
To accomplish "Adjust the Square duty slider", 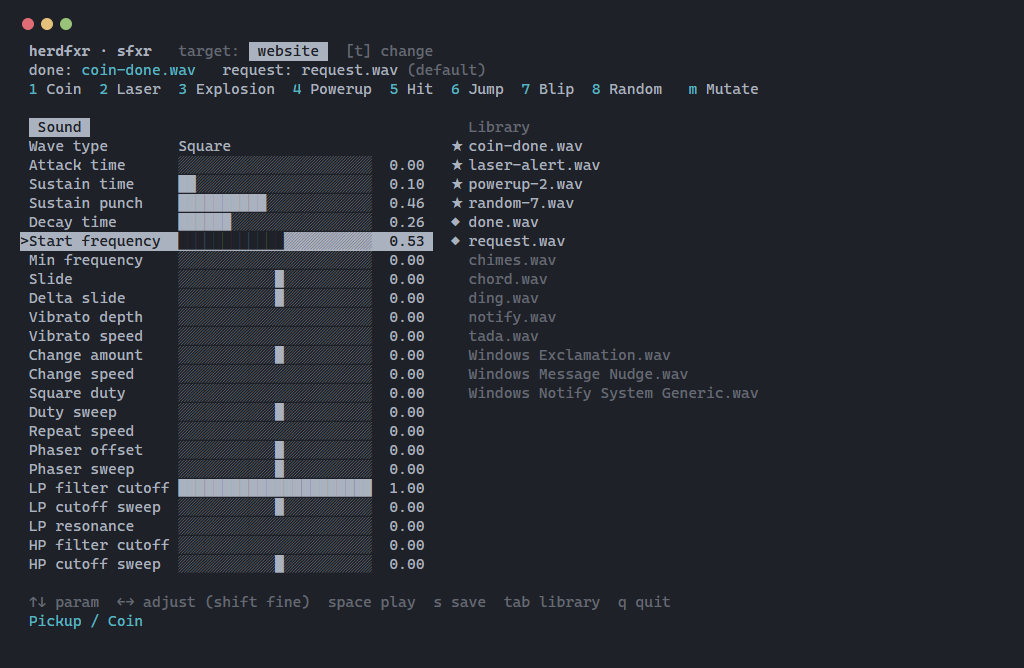I will (x=275, y=393).
